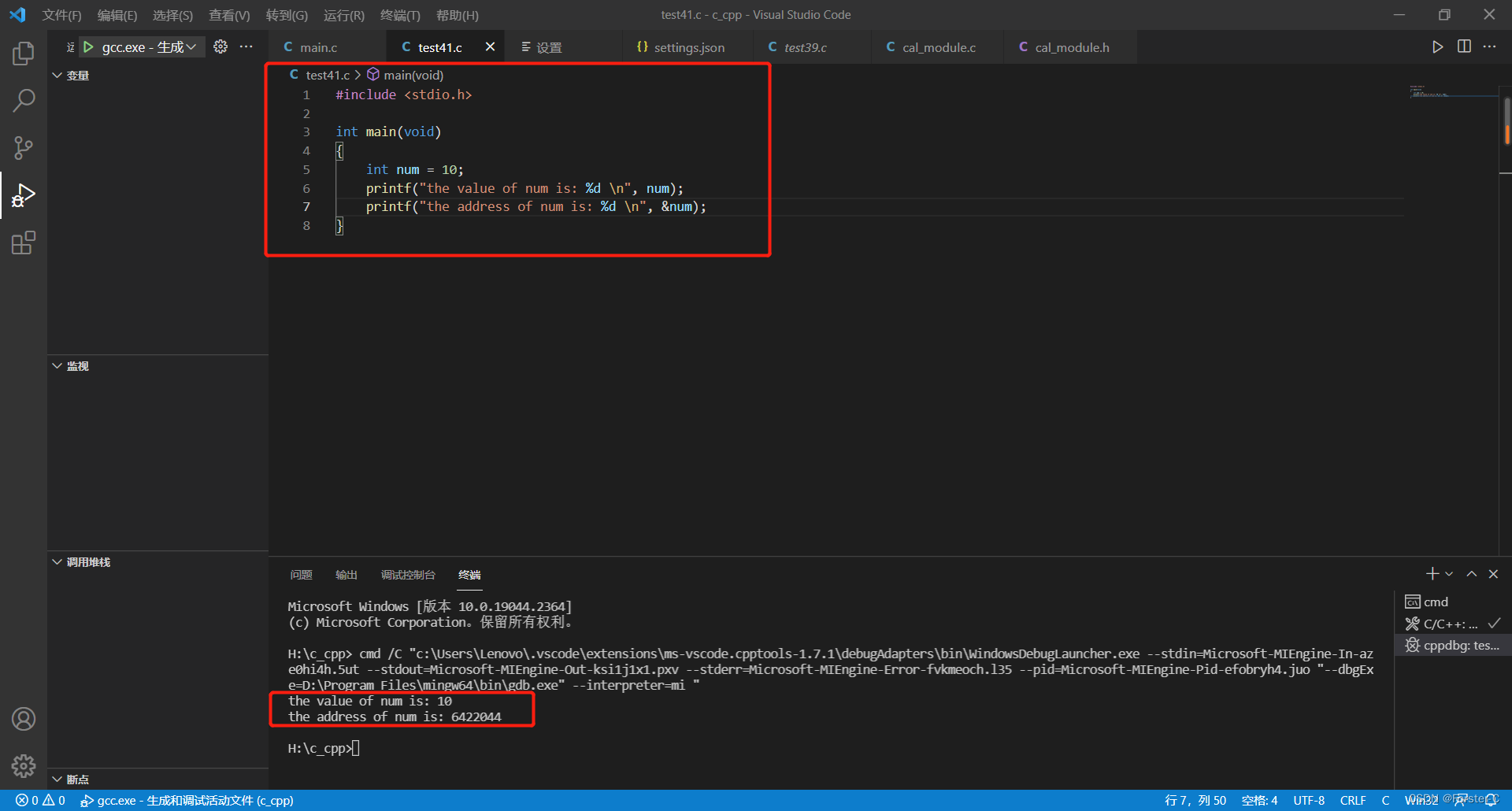Open the 问题 (Problems) panel tab

[x=301, y=575]
